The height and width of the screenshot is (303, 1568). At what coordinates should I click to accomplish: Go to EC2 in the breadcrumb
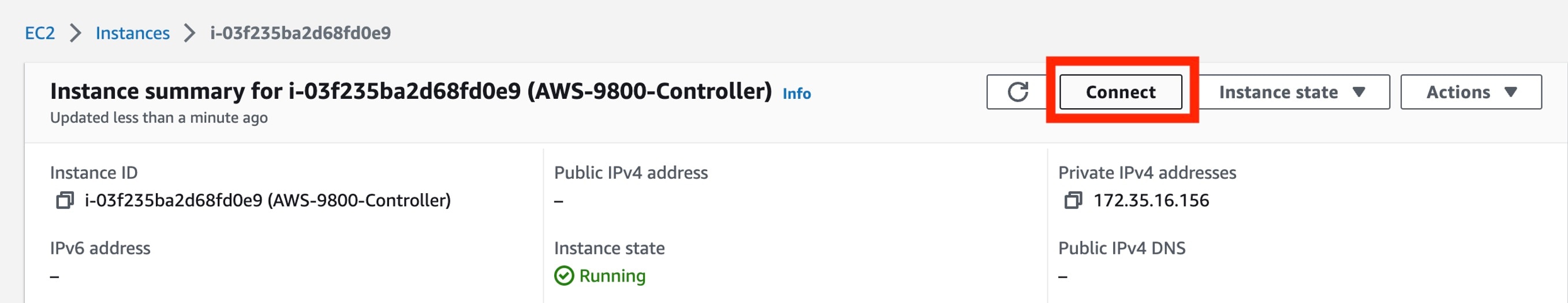pyautogui.click(x=40, y=33)
